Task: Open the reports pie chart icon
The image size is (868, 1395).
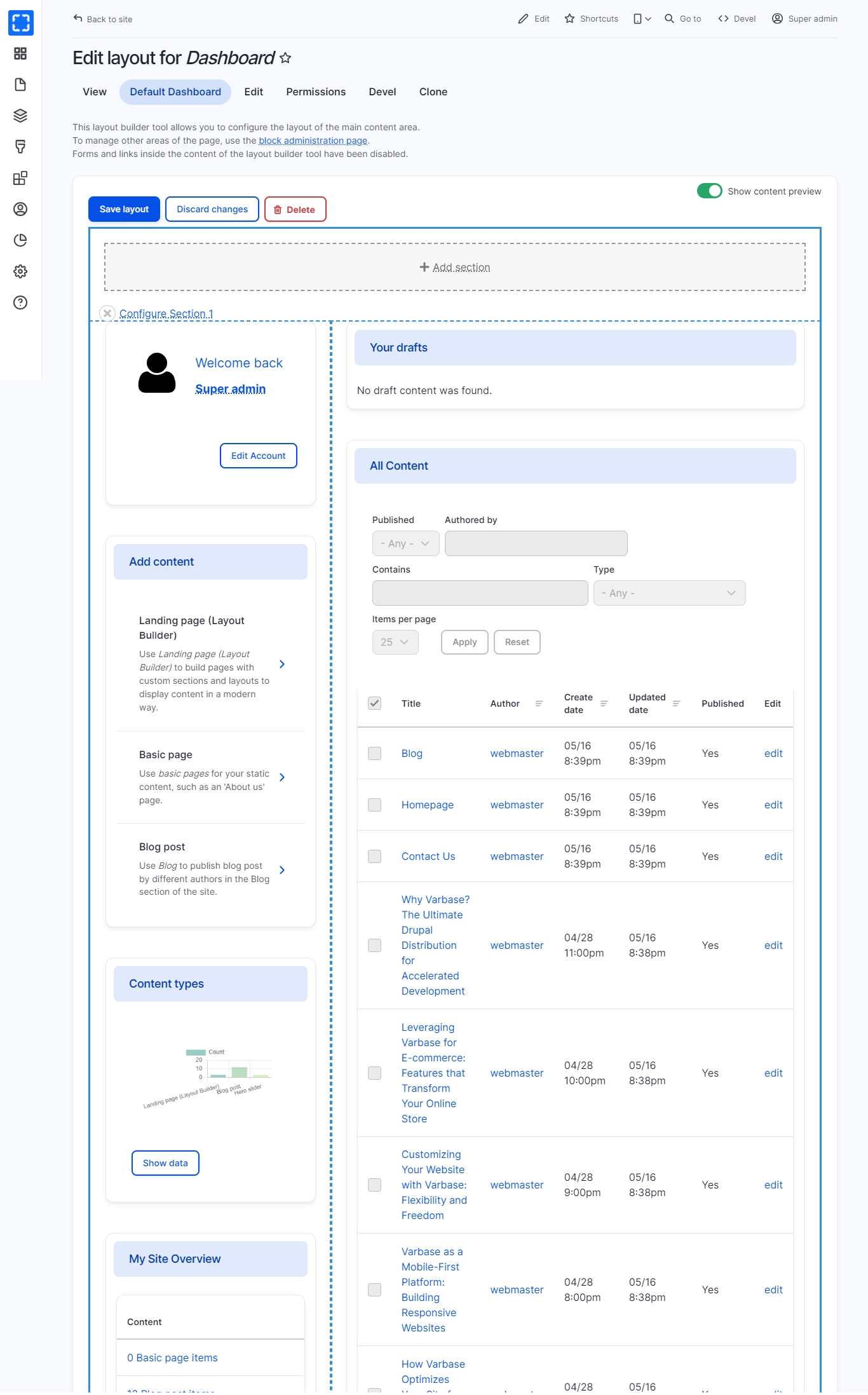Action: coord(20,240)
